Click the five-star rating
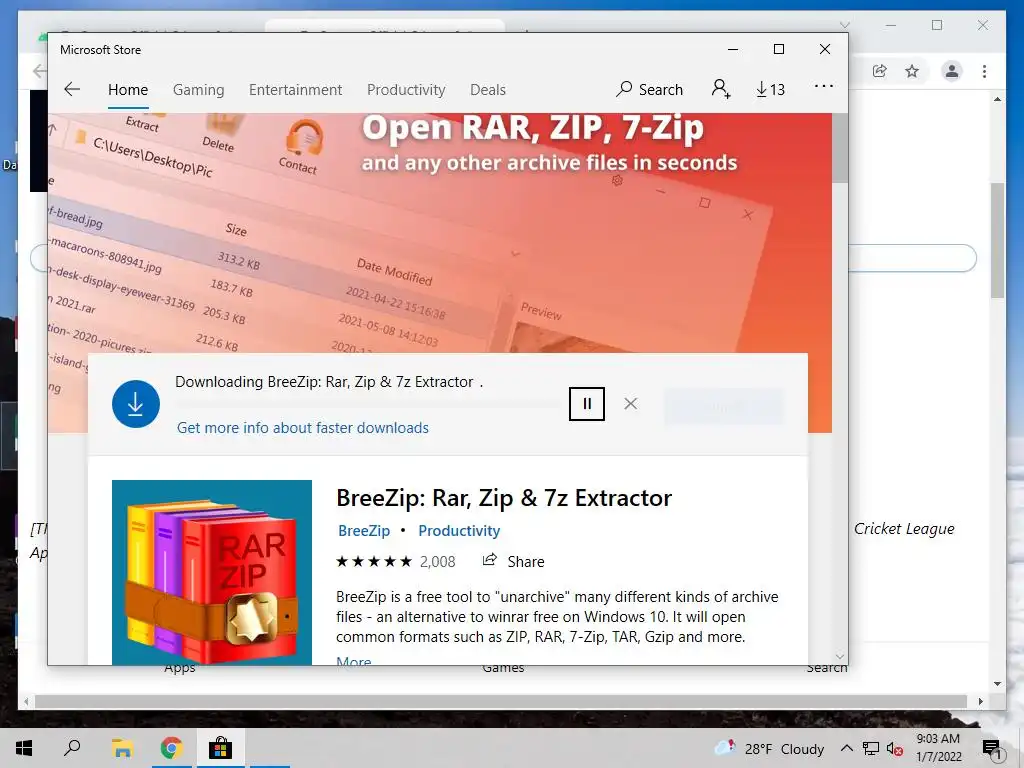This screenshot has height=768, width=1024. 374,562
